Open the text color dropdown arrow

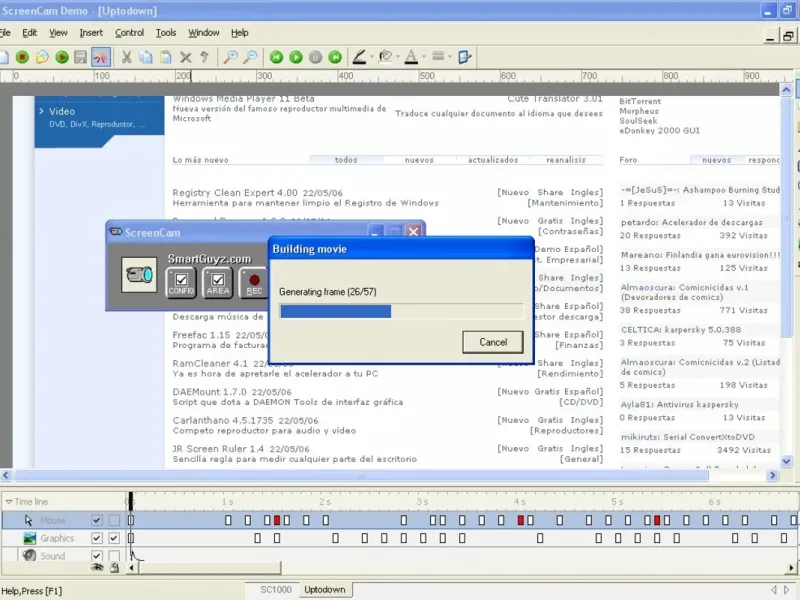424,57
